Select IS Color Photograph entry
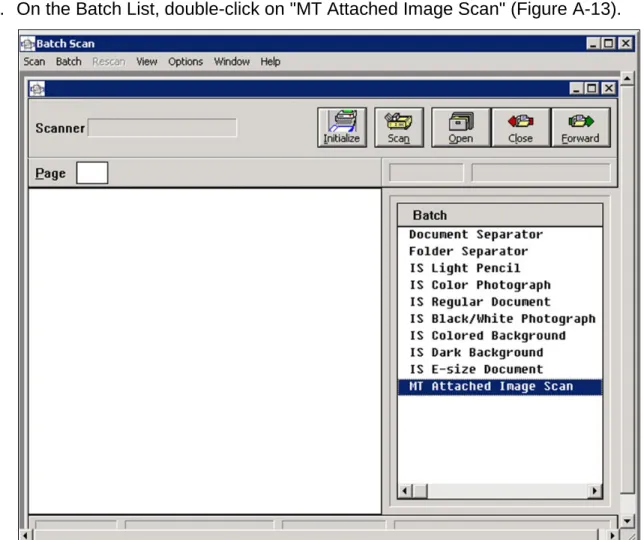The image size is (644, 540). coord(500,285)
